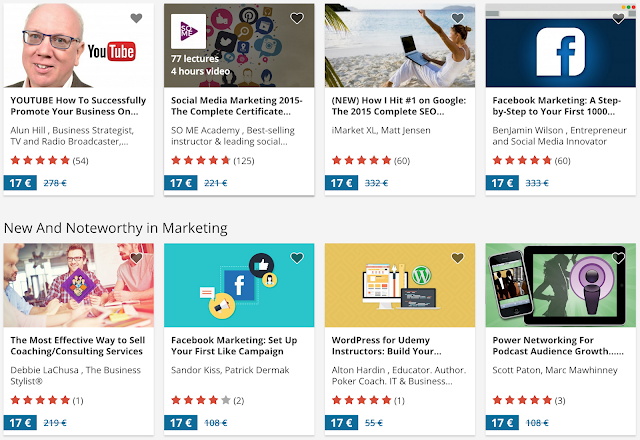
Task: Open the beach laptop SEO course thumbnail
Action: point(400,45)
